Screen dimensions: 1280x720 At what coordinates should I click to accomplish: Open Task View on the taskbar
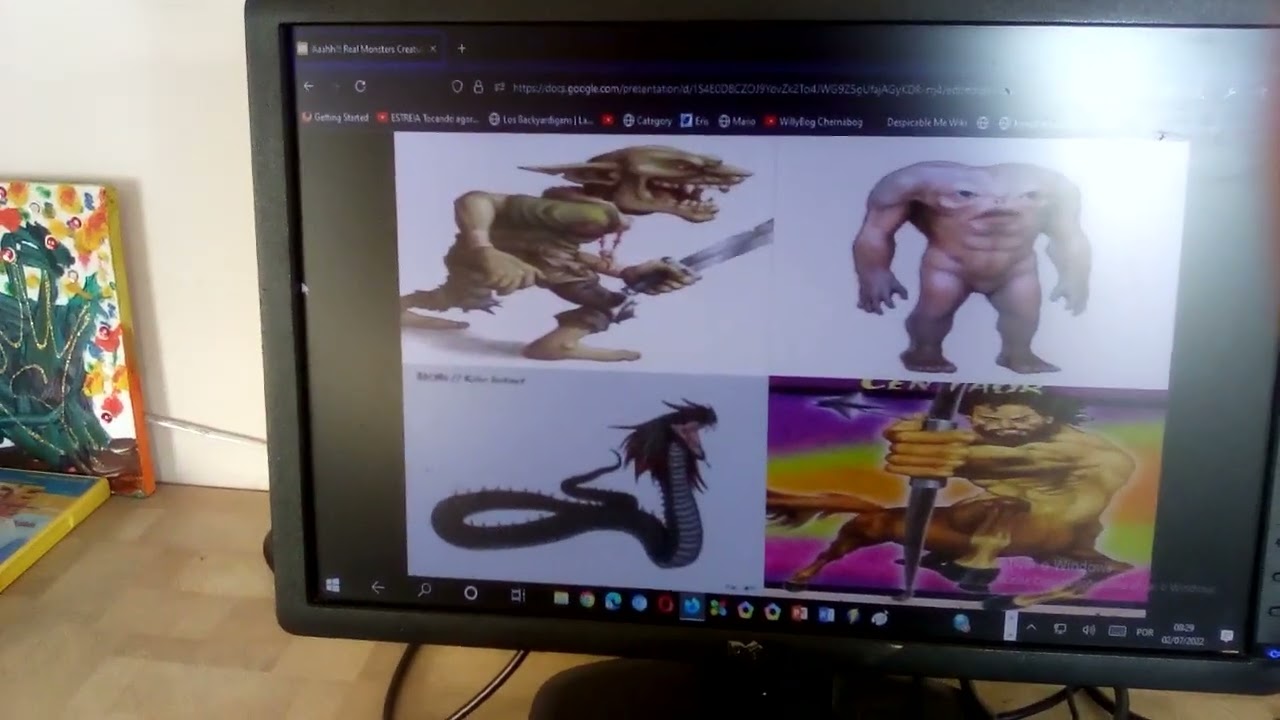(x=517, y=595)
